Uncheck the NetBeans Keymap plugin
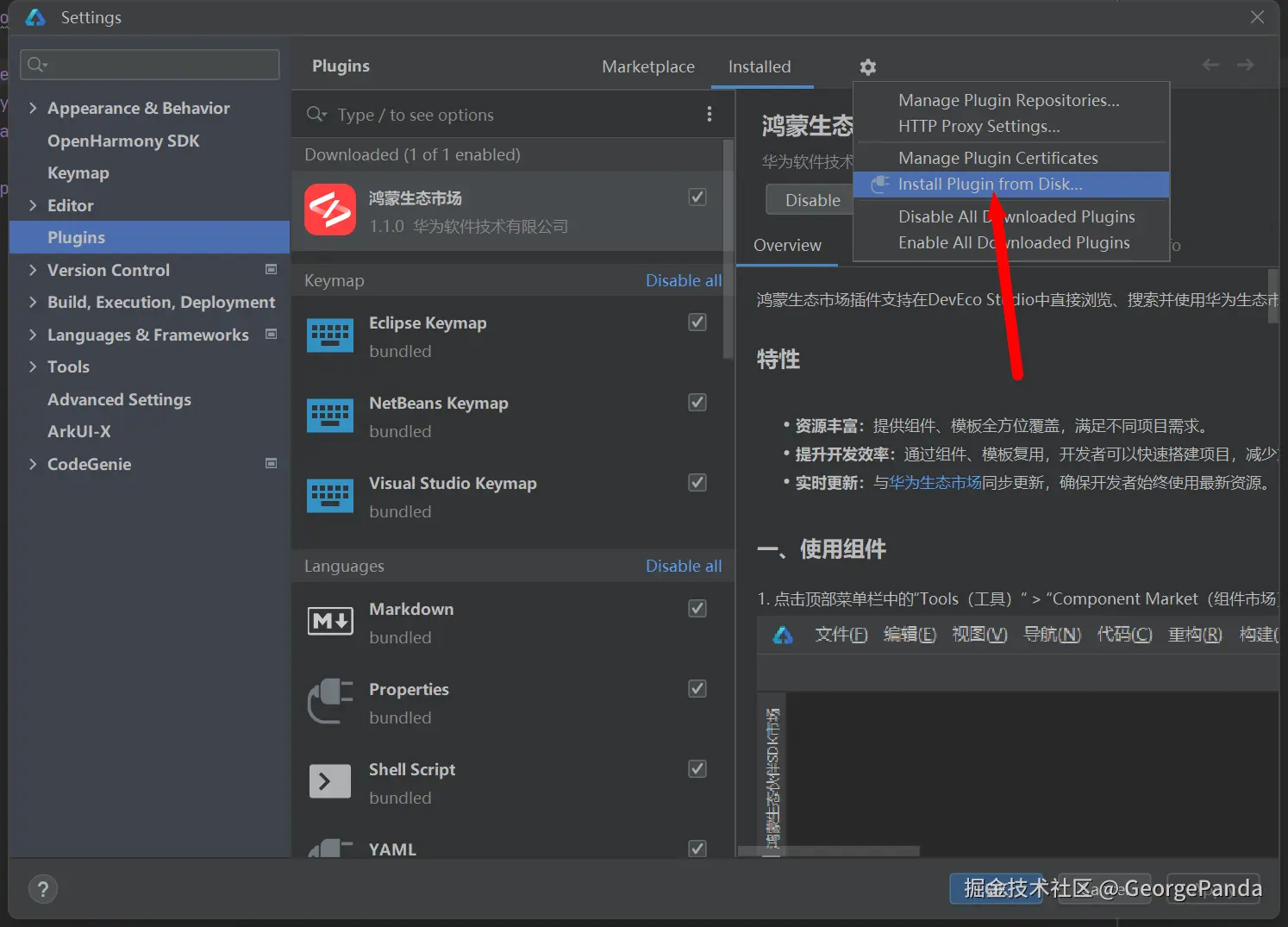 tap(697, 402)
